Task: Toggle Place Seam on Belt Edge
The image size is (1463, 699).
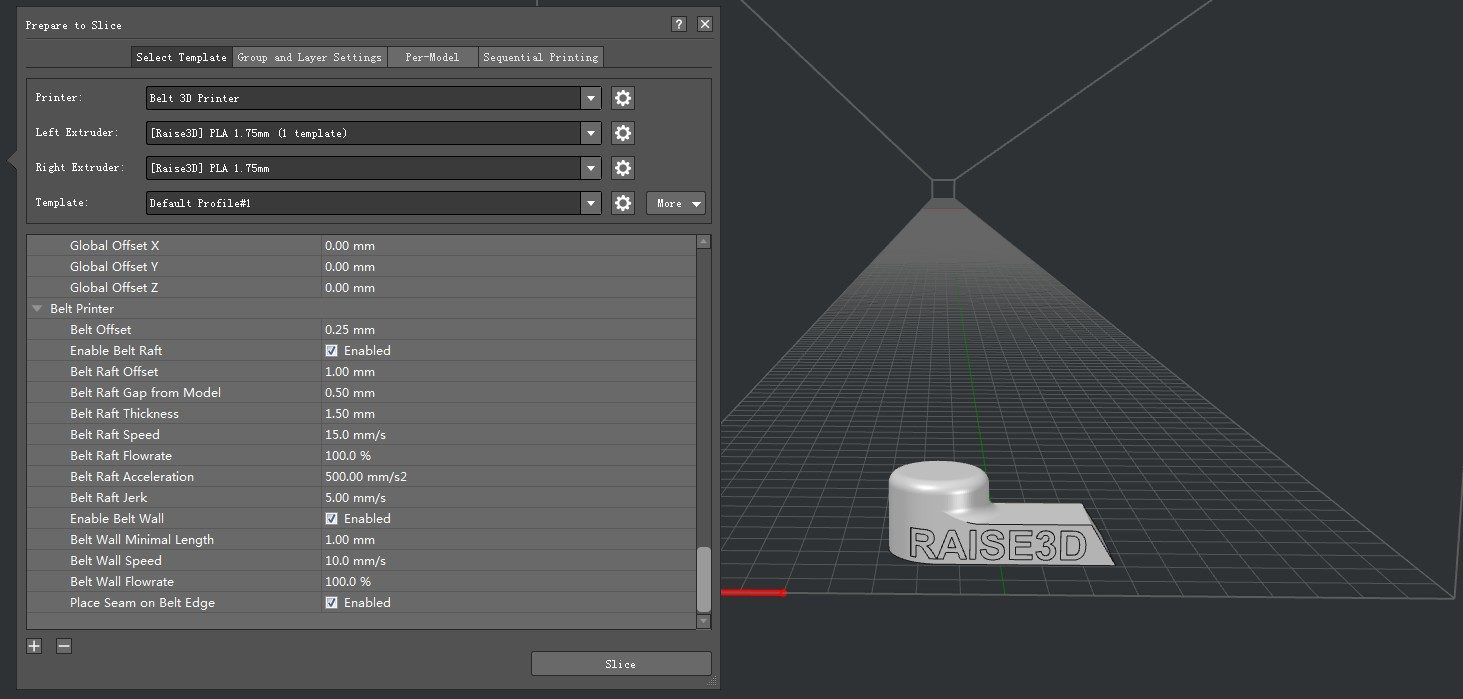Action: (x=330, y=602)
